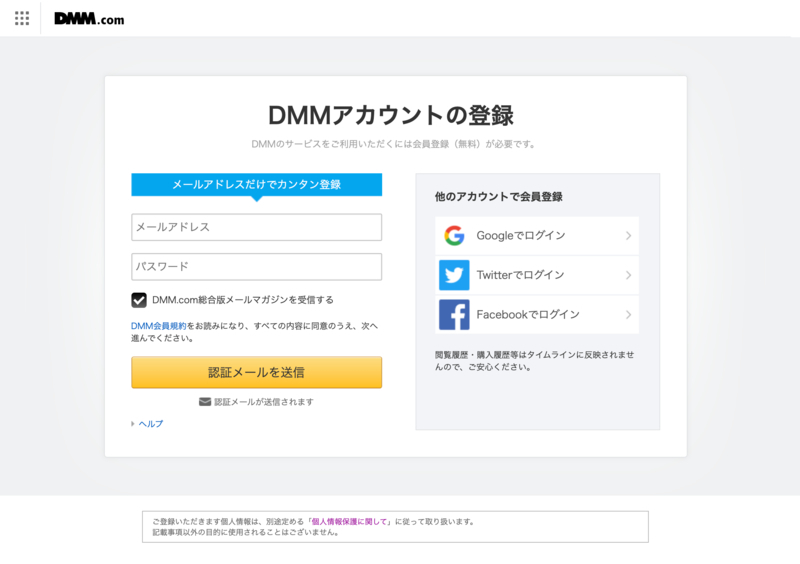This screenshot has width=800, height=564.
Task: Click the DMMアカウントの登録 heading
Action: [391, 115]
